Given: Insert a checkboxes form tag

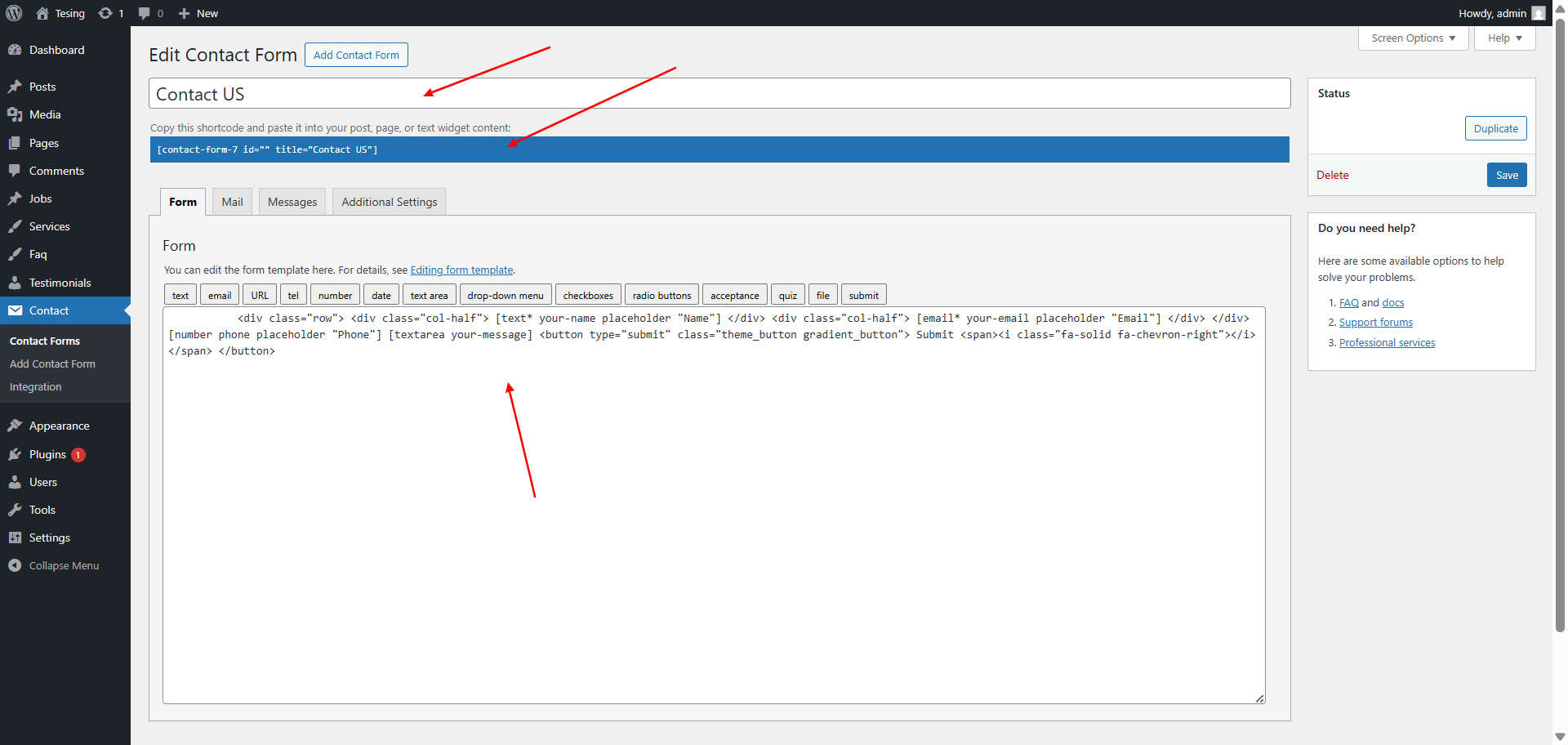Looking at the screenshot, I should [587, 295].
